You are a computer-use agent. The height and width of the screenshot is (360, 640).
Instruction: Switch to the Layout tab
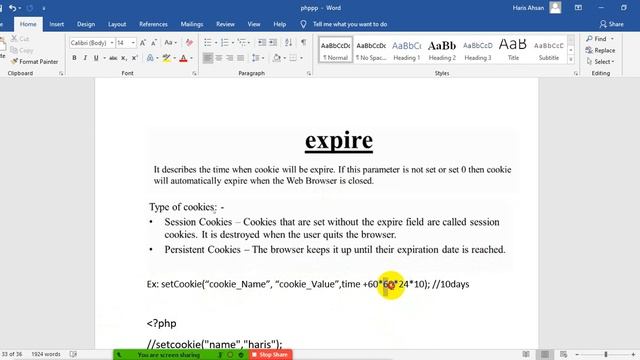[x=117, y=24]
